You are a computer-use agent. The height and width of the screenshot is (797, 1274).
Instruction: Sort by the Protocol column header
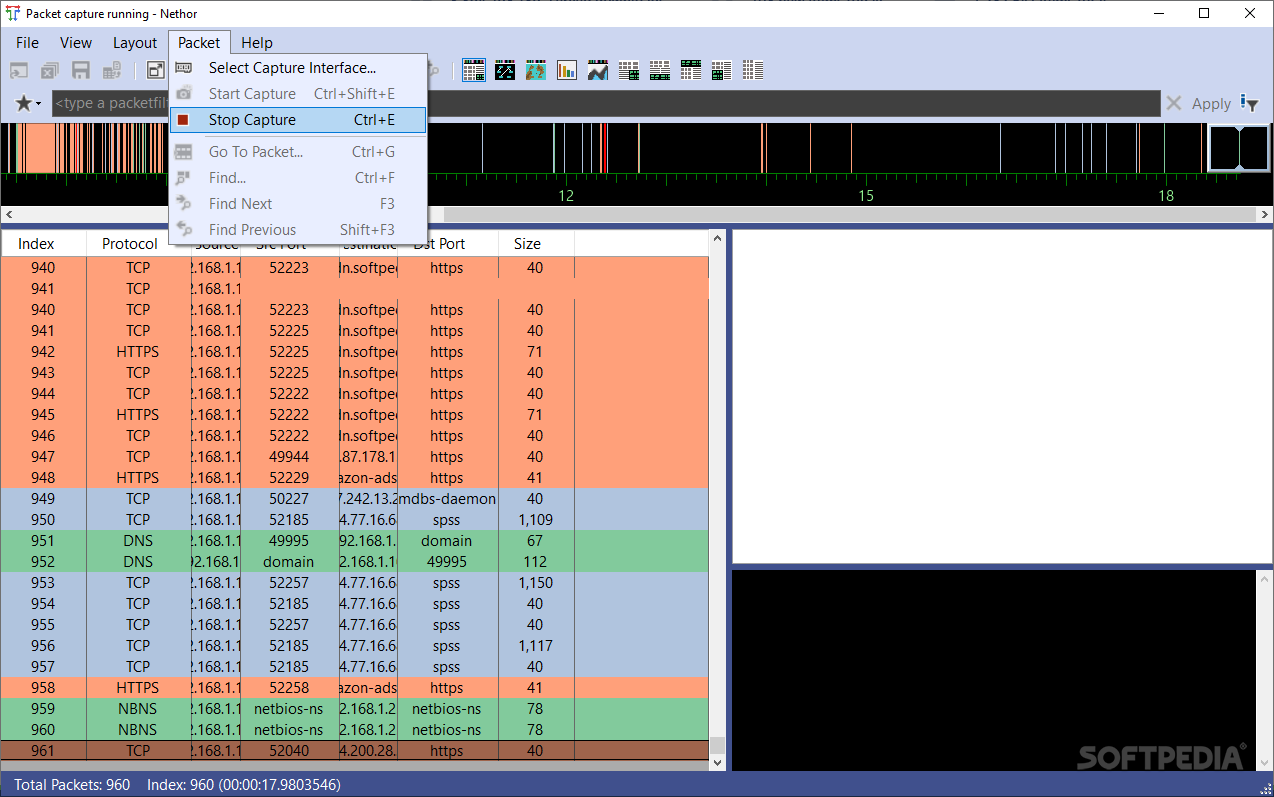tap(130, 244)
